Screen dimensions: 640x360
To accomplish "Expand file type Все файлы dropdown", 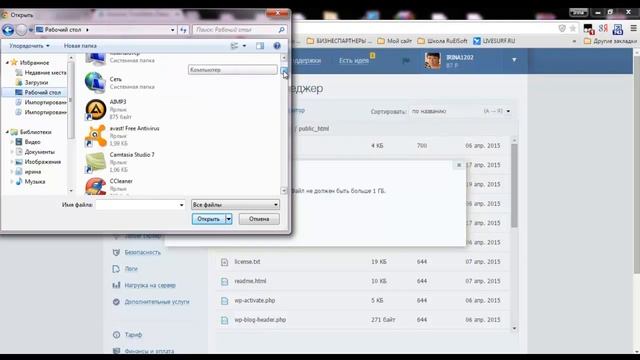I will 276,204.
